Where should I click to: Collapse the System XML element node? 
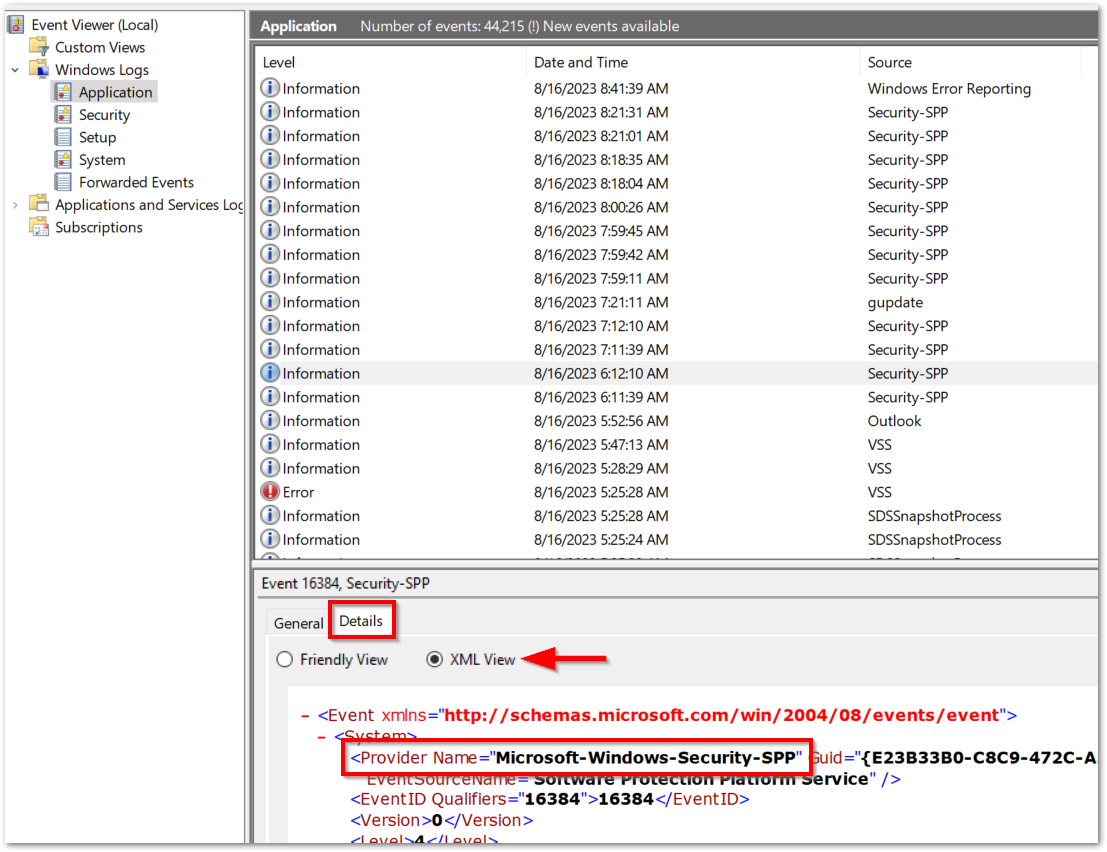point(320,737)
